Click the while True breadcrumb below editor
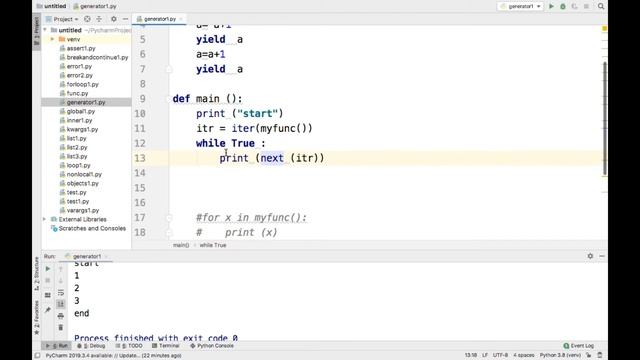This screenshot has width=640, height=360. coord(213,245)
